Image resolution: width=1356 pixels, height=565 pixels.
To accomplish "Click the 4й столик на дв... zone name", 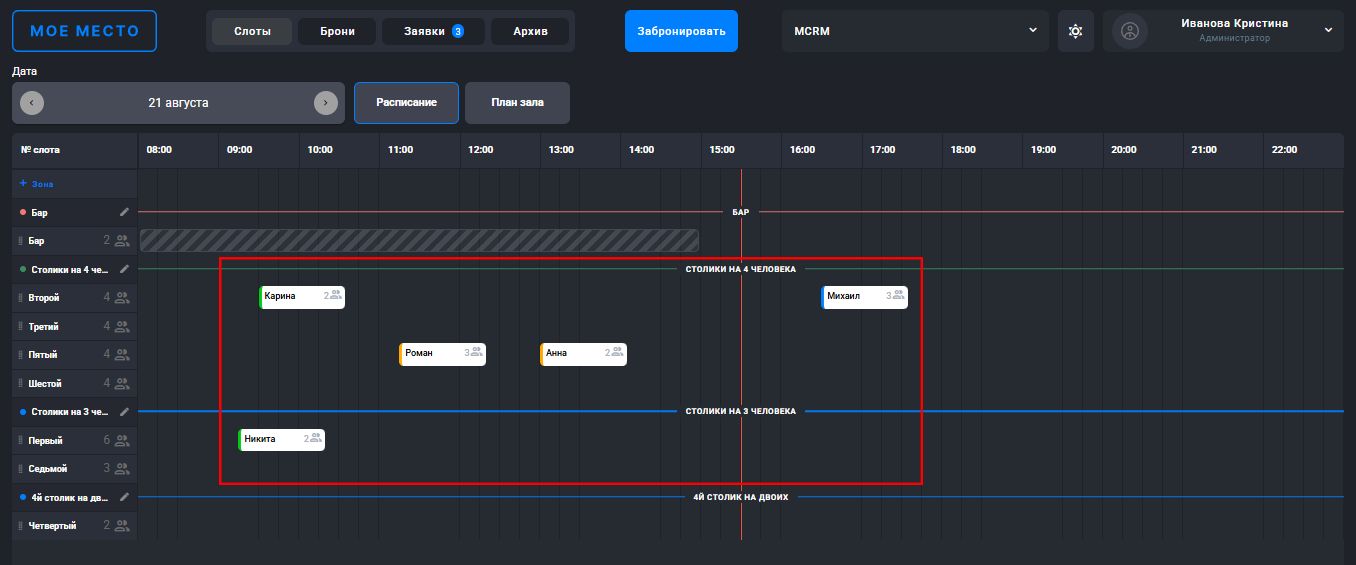I will [70, 498].
